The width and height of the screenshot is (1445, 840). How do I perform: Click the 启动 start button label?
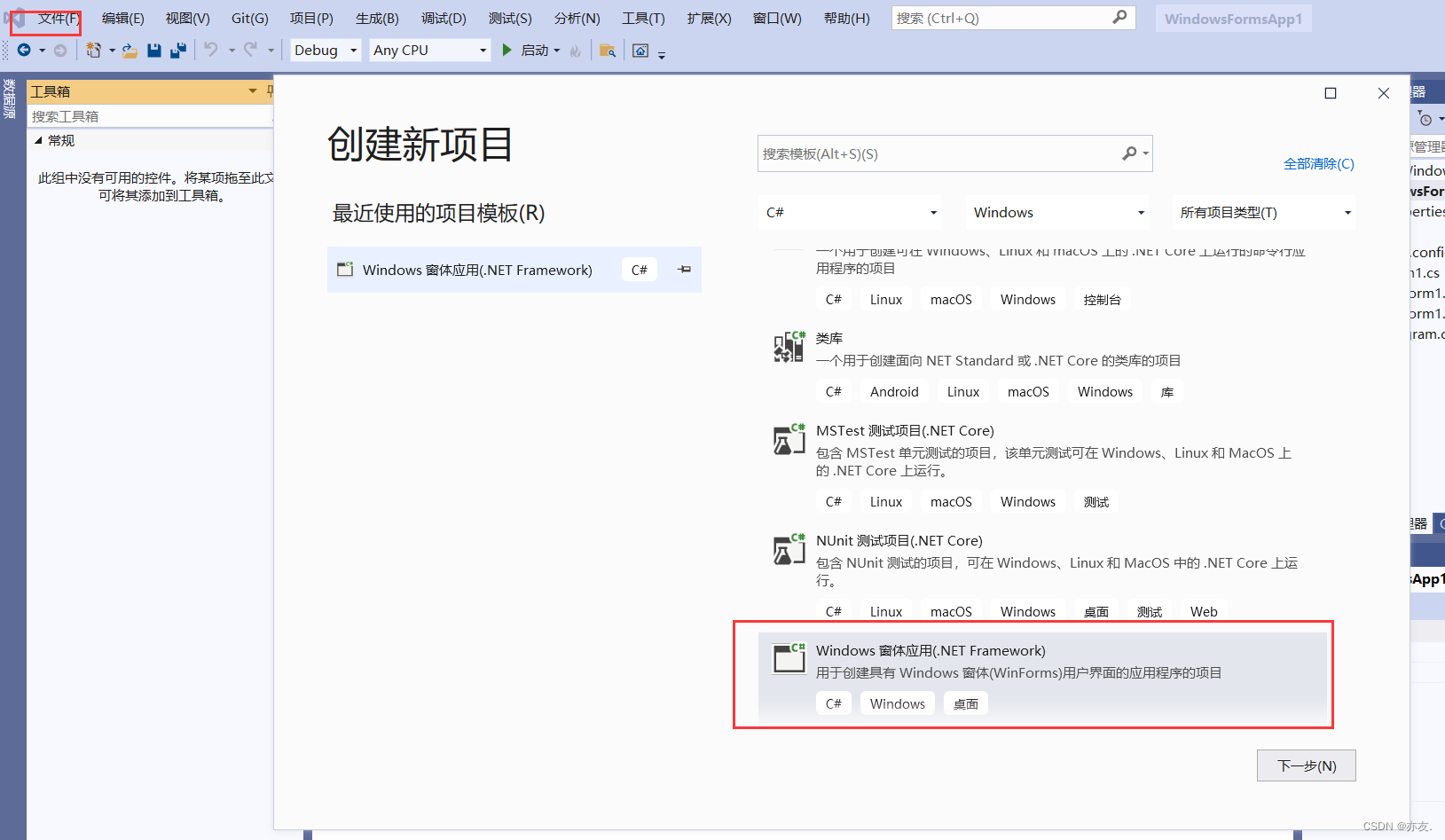535,51
